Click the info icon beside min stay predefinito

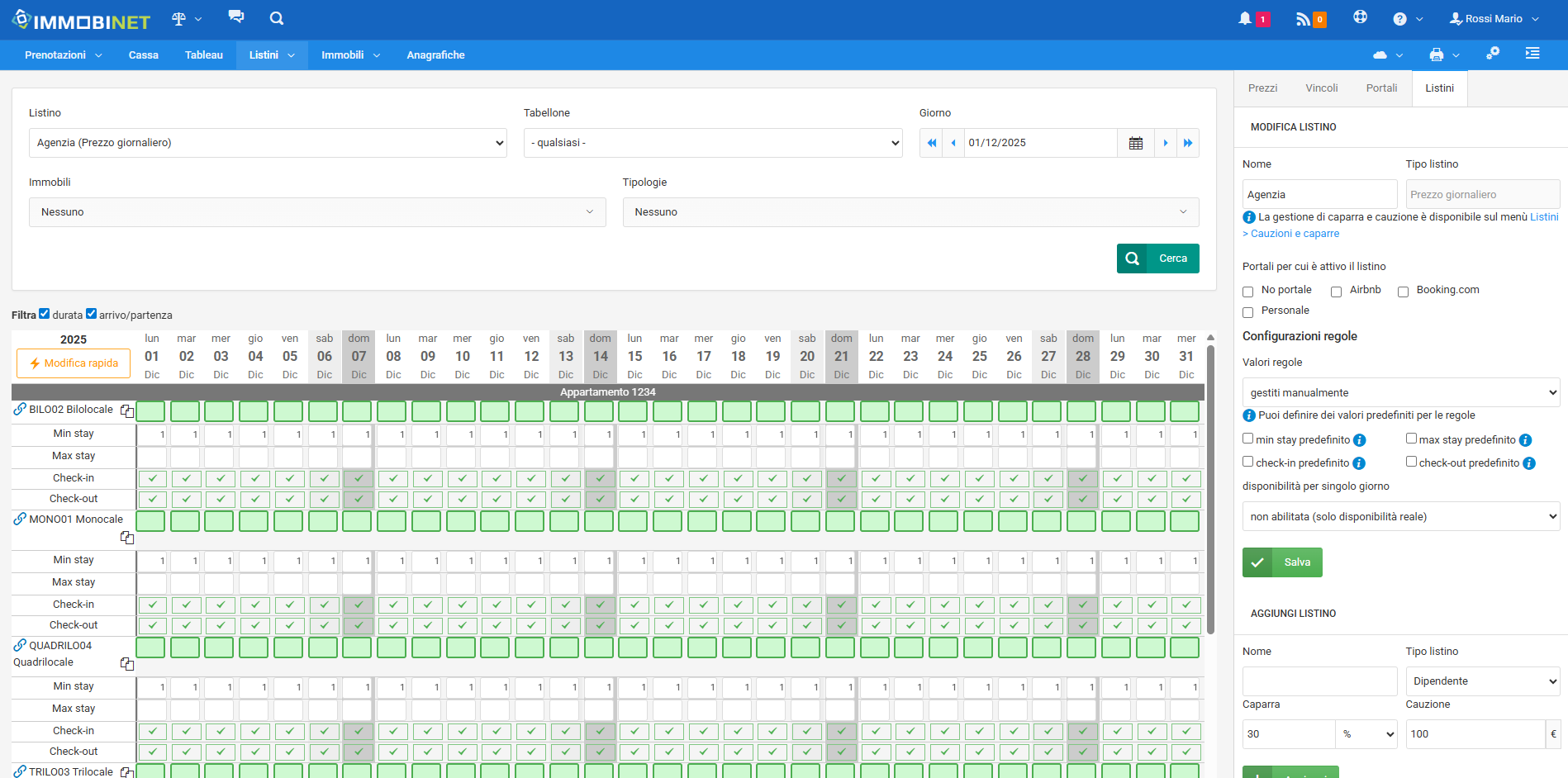(x=1359, y=440)
